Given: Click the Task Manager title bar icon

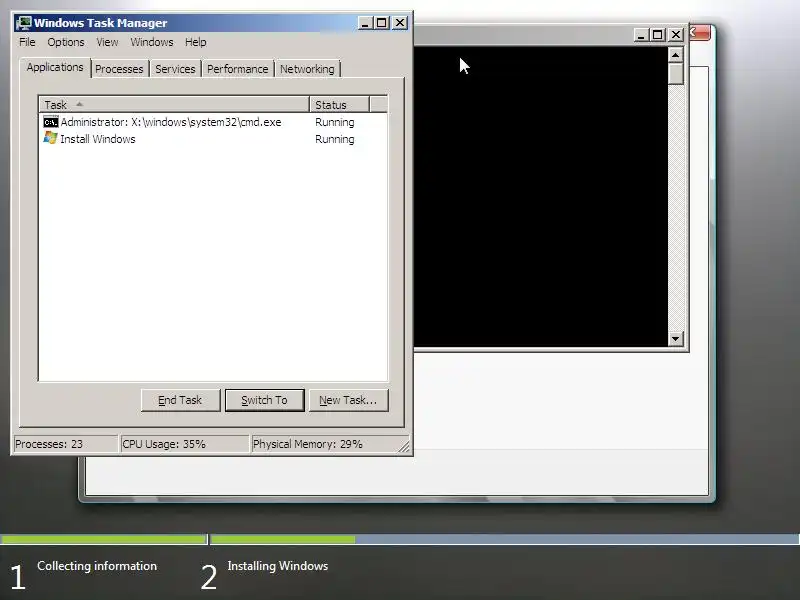Looking at the screenshot, I should point(23,23).
